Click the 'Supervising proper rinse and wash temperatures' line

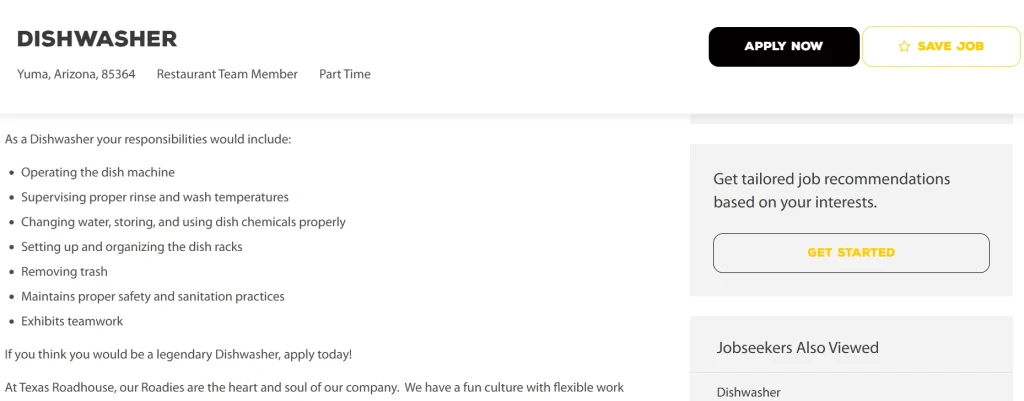pyautogui.click(x=155, y=197)
